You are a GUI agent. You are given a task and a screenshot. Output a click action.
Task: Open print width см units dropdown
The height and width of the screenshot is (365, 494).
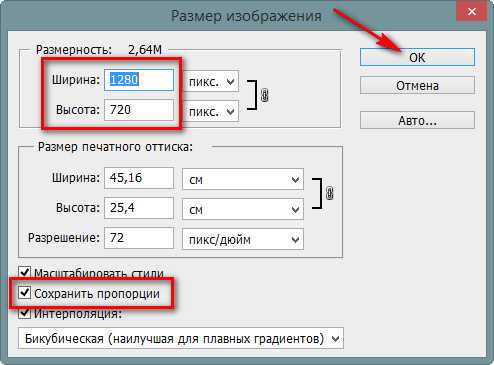click(x=243, y=180)
